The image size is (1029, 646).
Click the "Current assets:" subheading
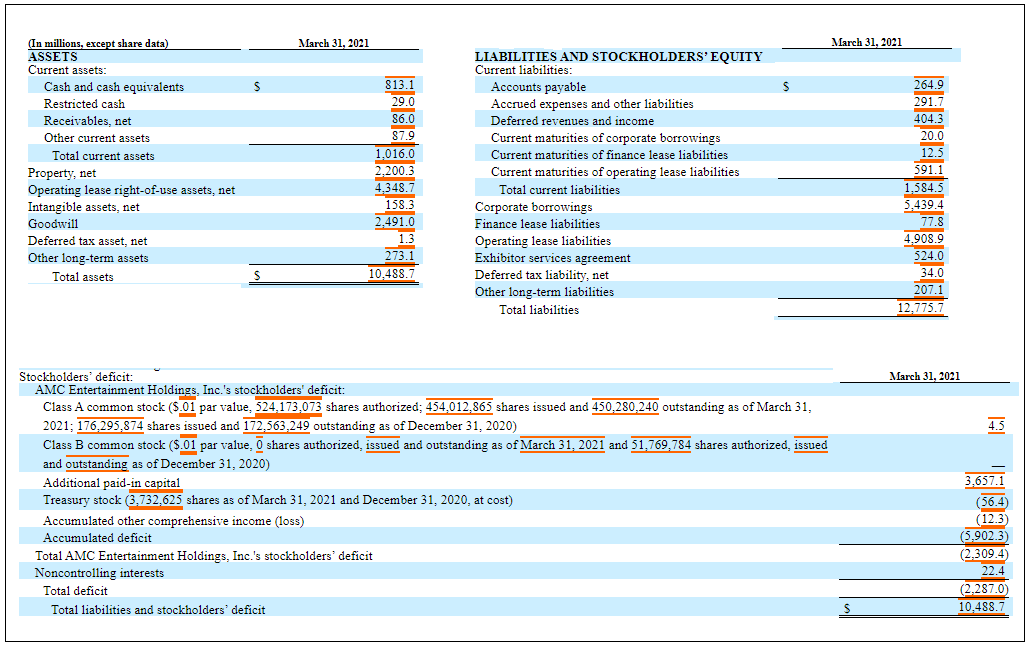(x=67, y=70)
